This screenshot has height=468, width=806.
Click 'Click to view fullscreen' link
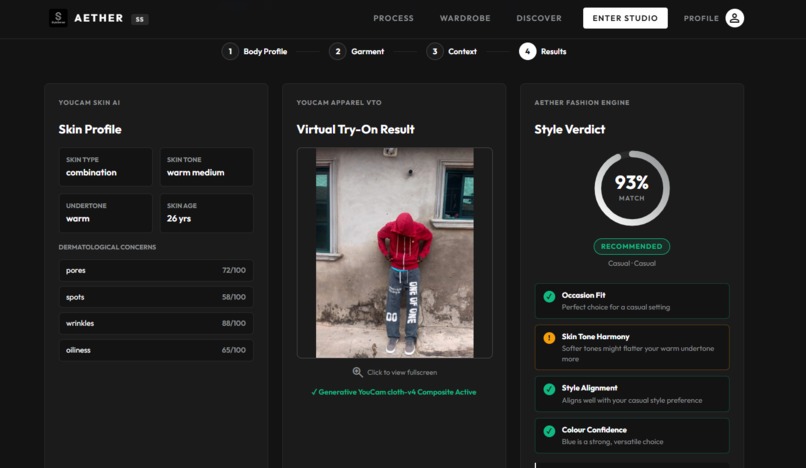pos(402,372)
